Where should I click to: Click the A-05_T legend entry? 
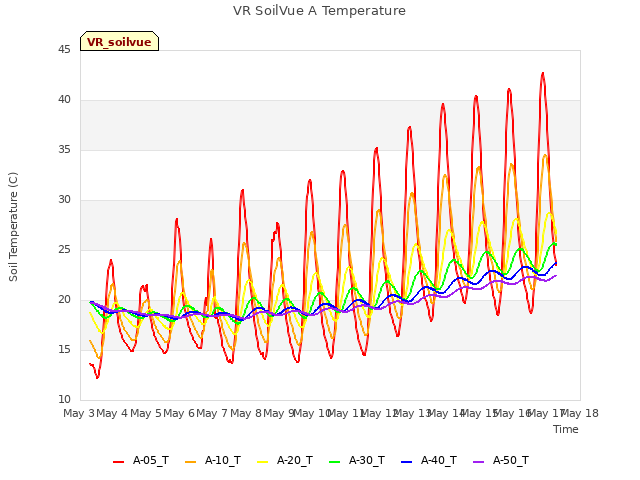click(141, 461)
